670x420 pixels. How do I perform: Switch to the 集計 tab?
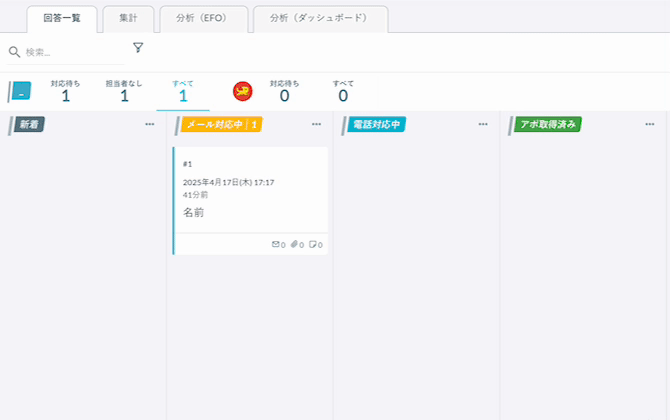(128, 19)
